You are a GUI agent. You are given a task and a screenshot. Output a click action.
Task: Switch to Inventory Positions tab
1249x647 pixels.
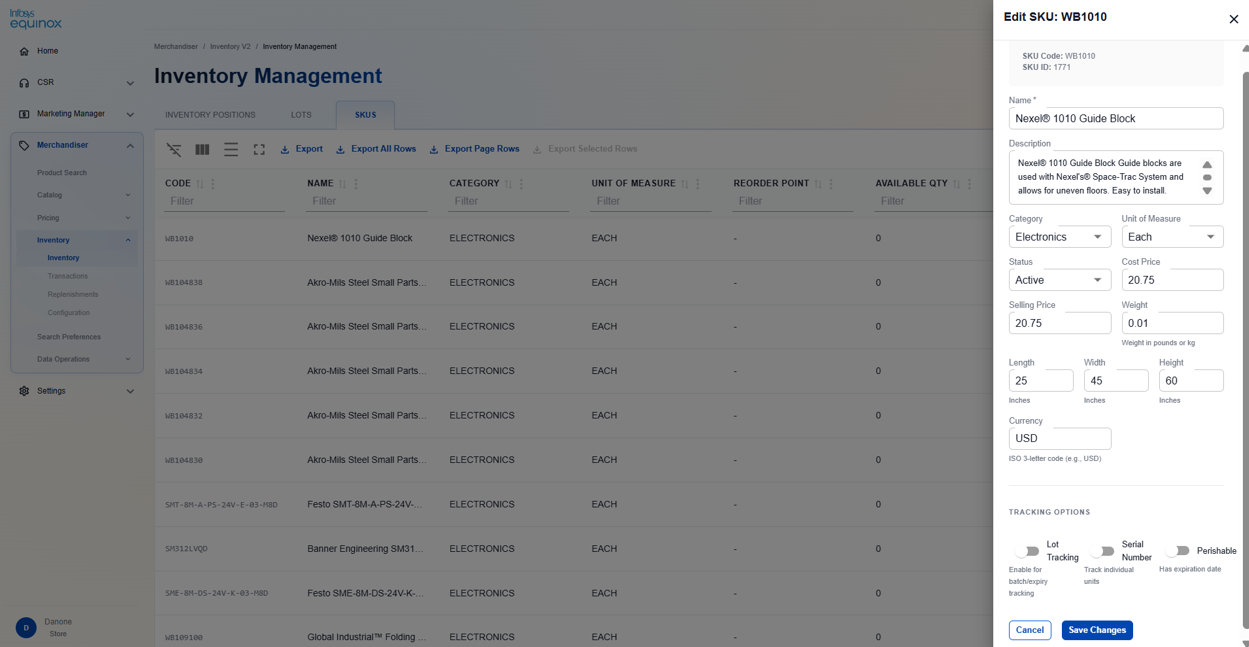(x=210, y=115)
